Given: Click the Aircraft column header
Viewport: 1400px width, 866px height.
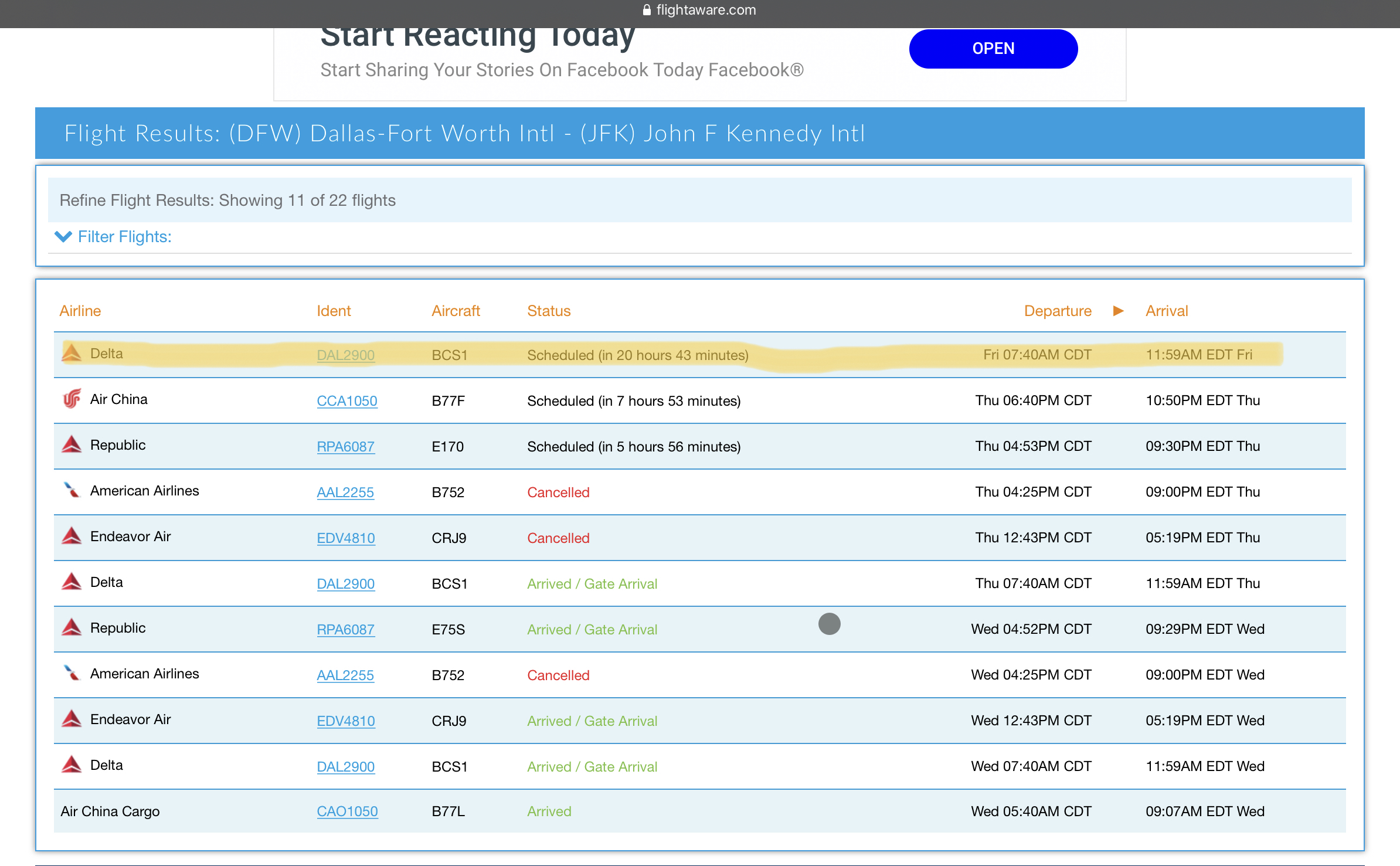Looking at the screenshot, I should (456, 311).
